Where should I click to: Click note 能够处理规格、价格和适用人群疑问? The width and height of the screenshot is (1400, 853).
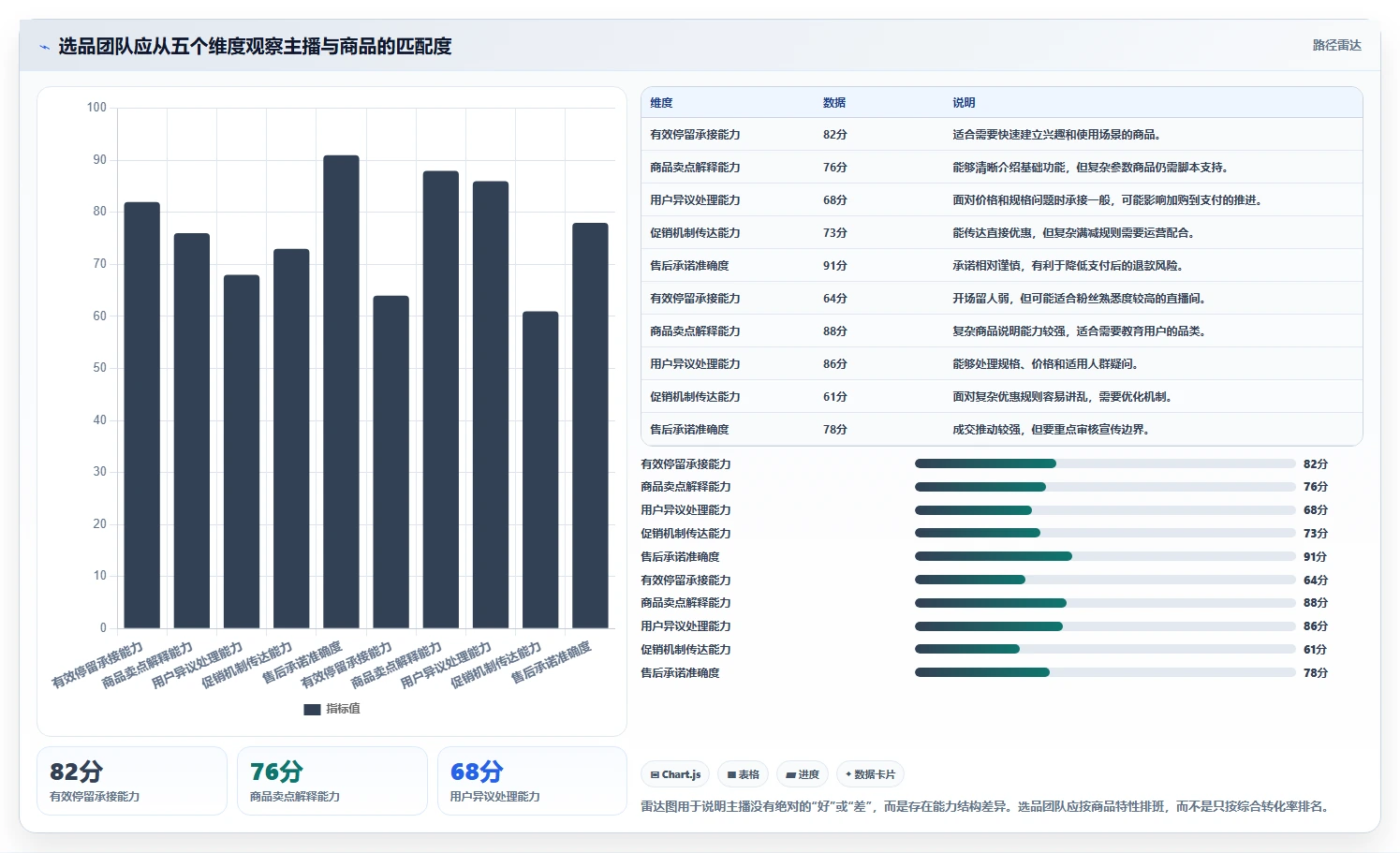[x=1046, y=364]
